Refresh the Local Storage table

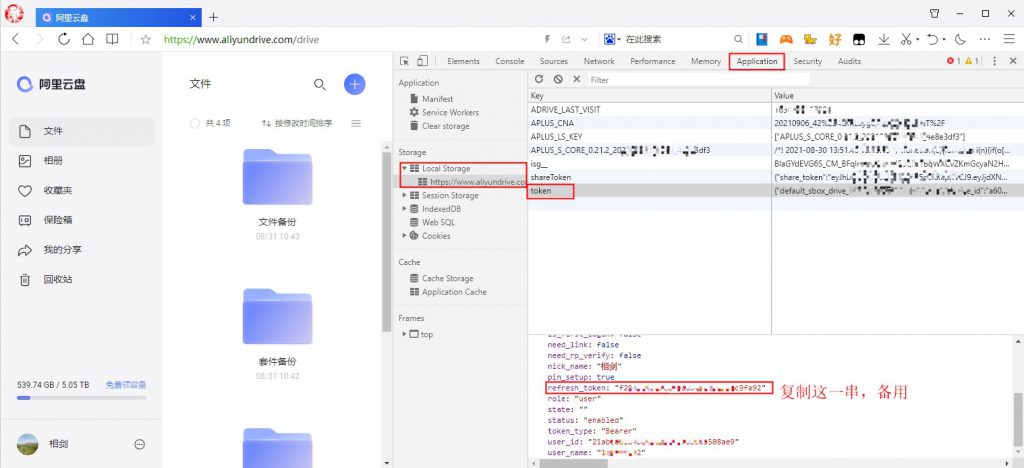pos(539,79)
